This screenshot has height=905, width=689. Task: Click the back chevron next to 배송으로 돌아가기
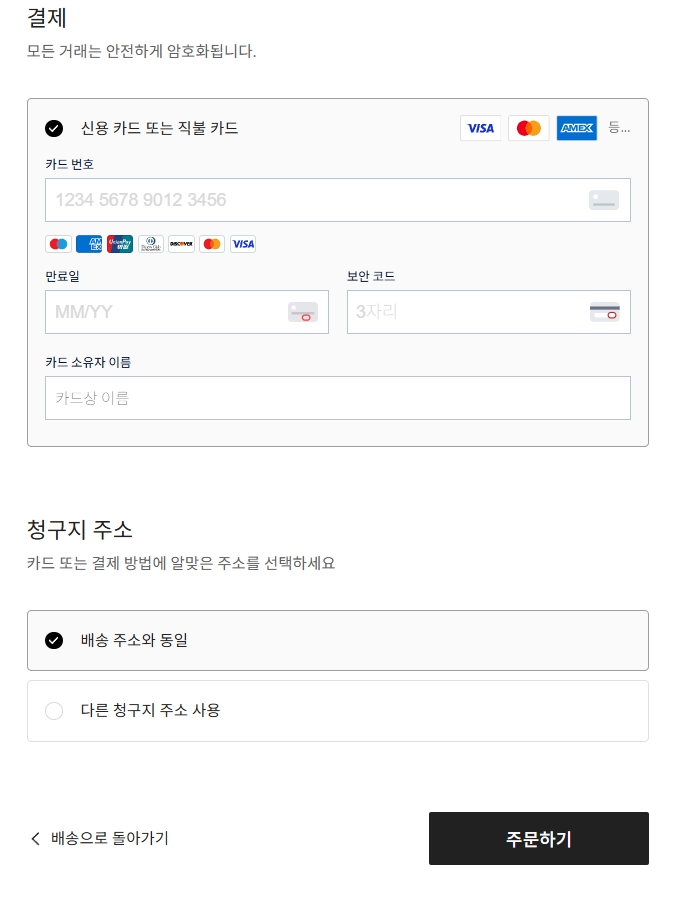click(36, 839)
